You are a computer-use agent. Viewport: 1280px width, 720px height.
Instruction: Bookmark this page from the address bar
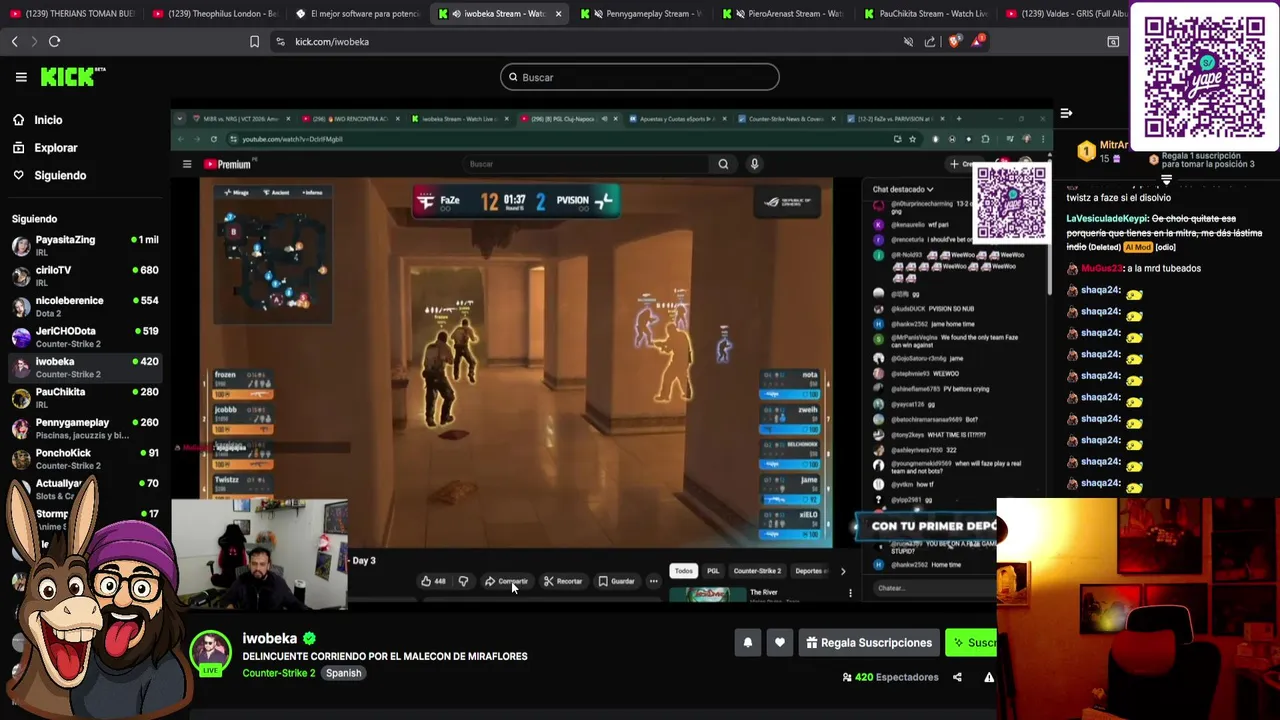click(254, 41)
